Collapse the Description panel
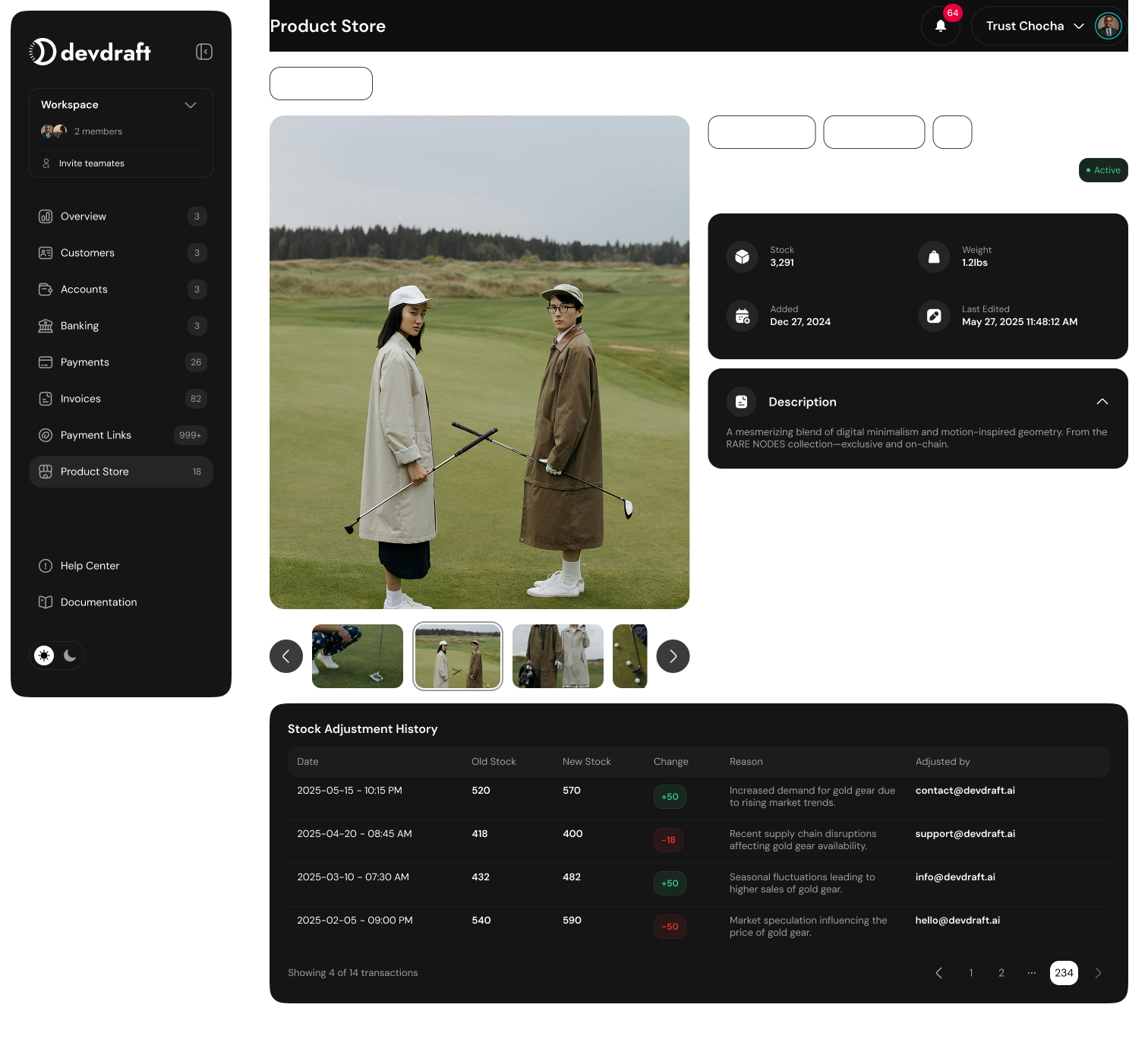This screenshot has width=1148, height=1055. [x=1102, y=402]
